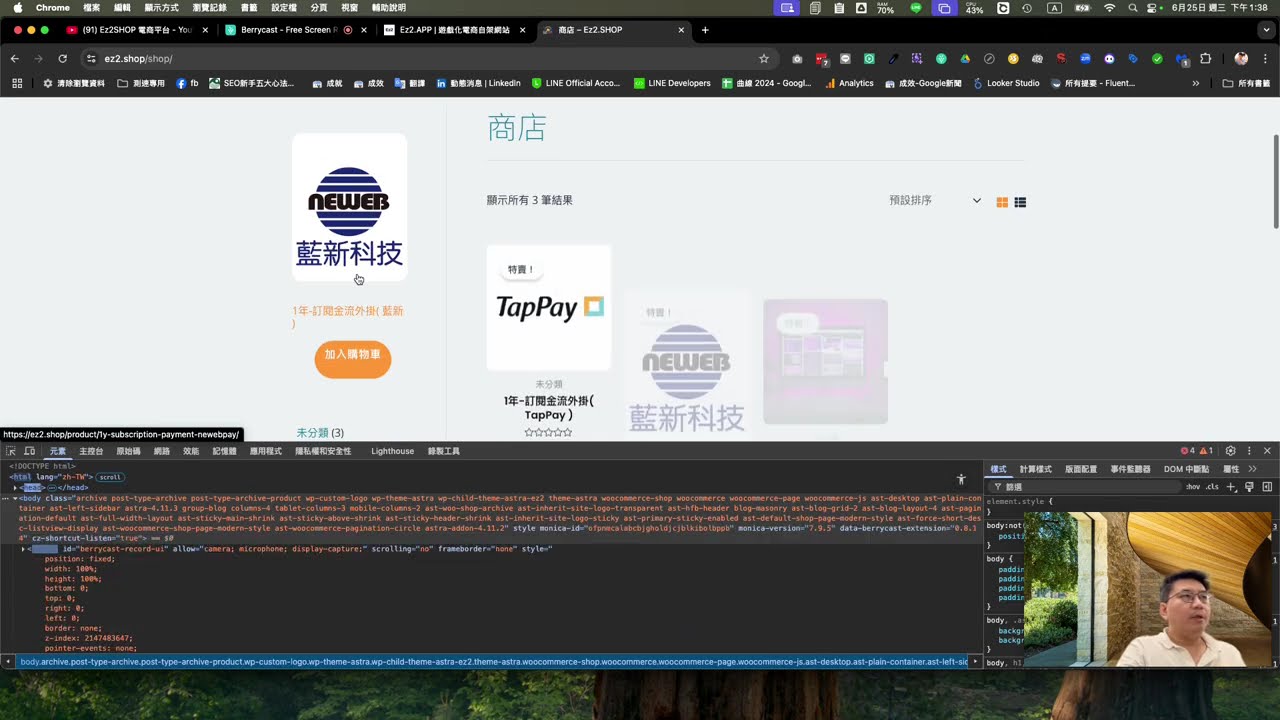The image size is (1280, 720).
Task: Open the Chrome extensions puzzle icon
Action: click(x=1206, y=58)
